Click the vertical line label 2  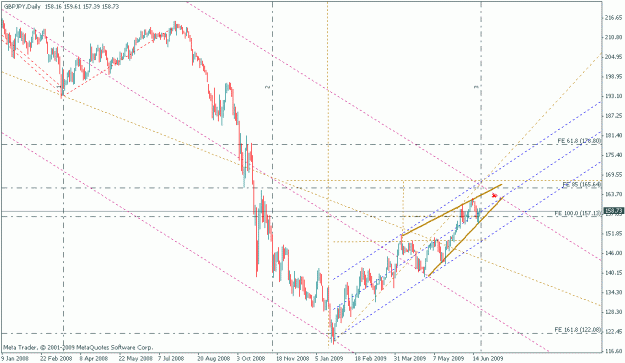(269, 86)
